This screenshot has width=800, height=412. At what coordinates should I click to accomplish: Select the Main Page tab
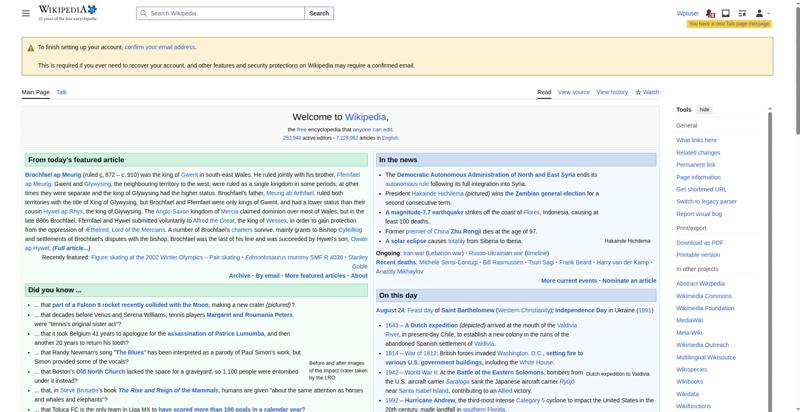[35, 92]
